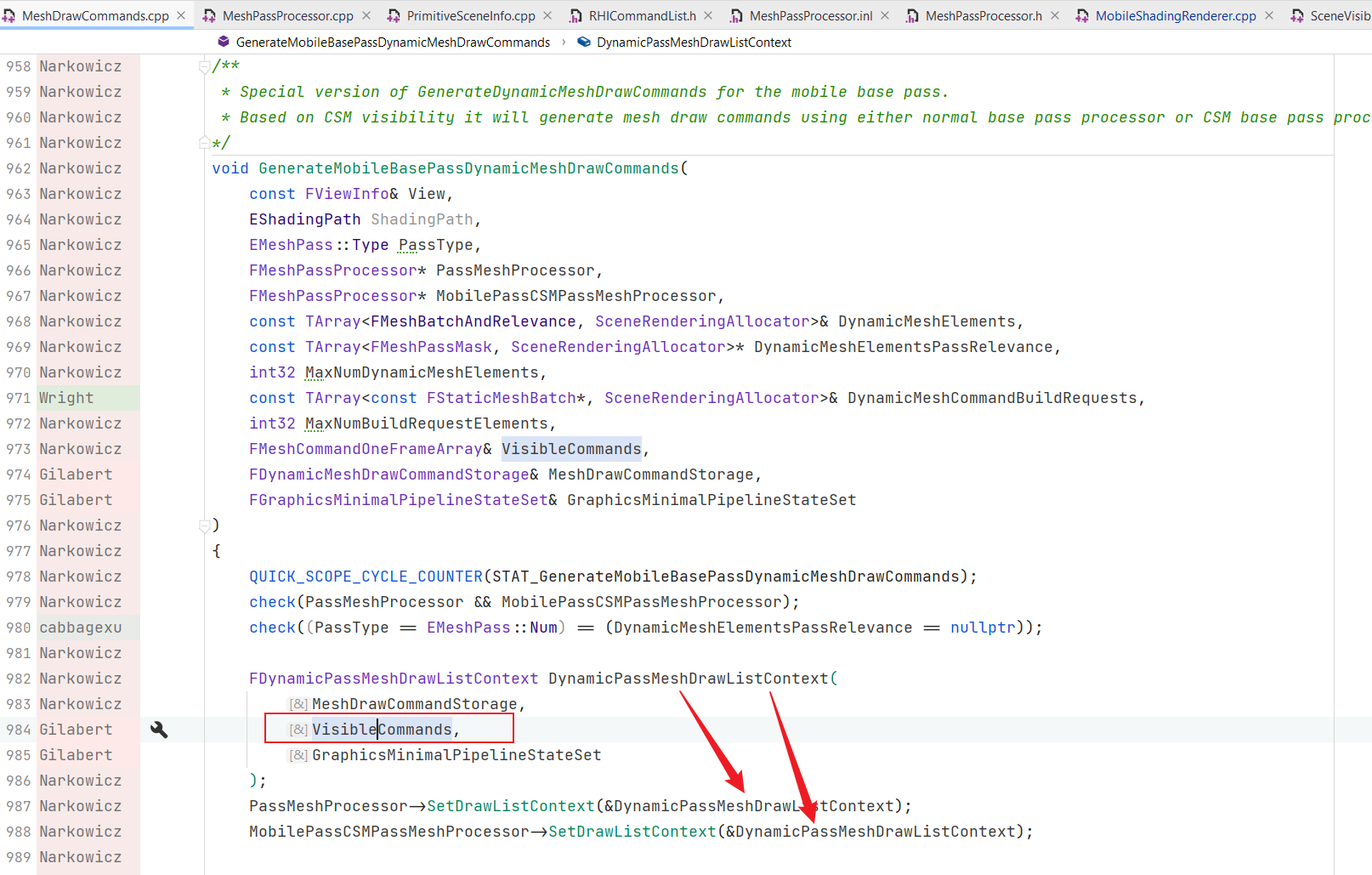Close the MeshPassProcessor.cpp tab
This screenshot has width=1372, height=875.
coord(366,16)
